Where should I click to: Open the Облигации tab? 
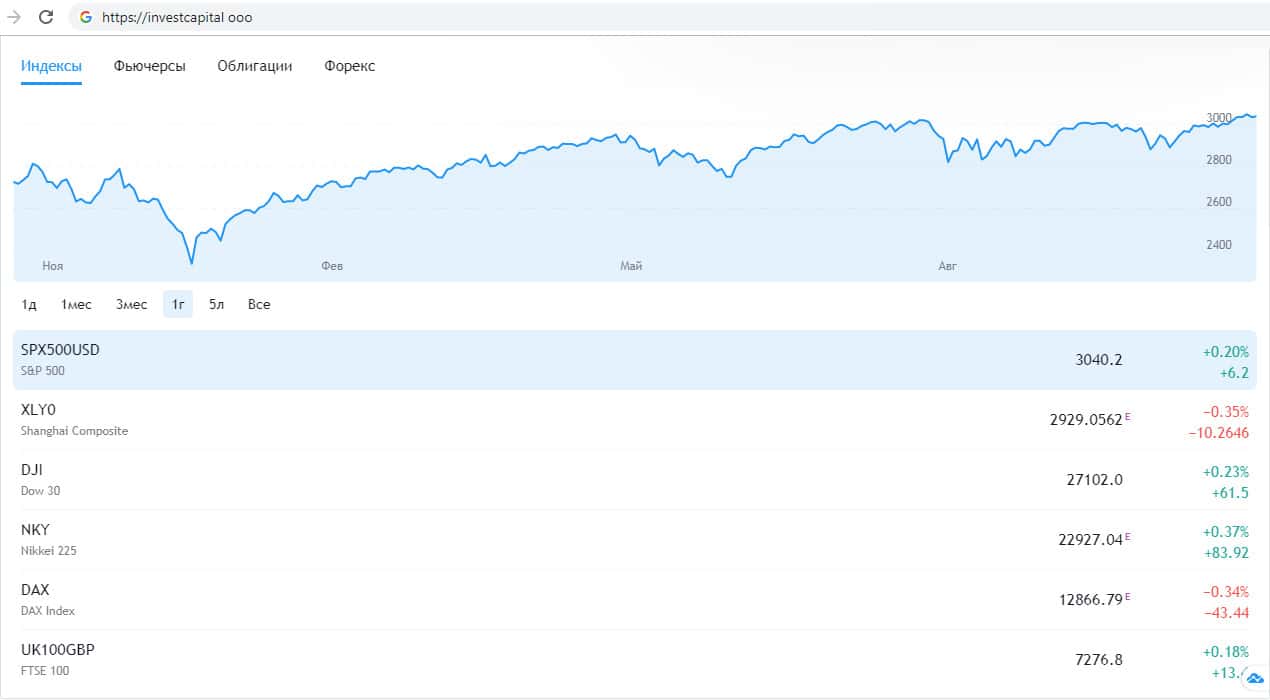(x=254, y=66)
